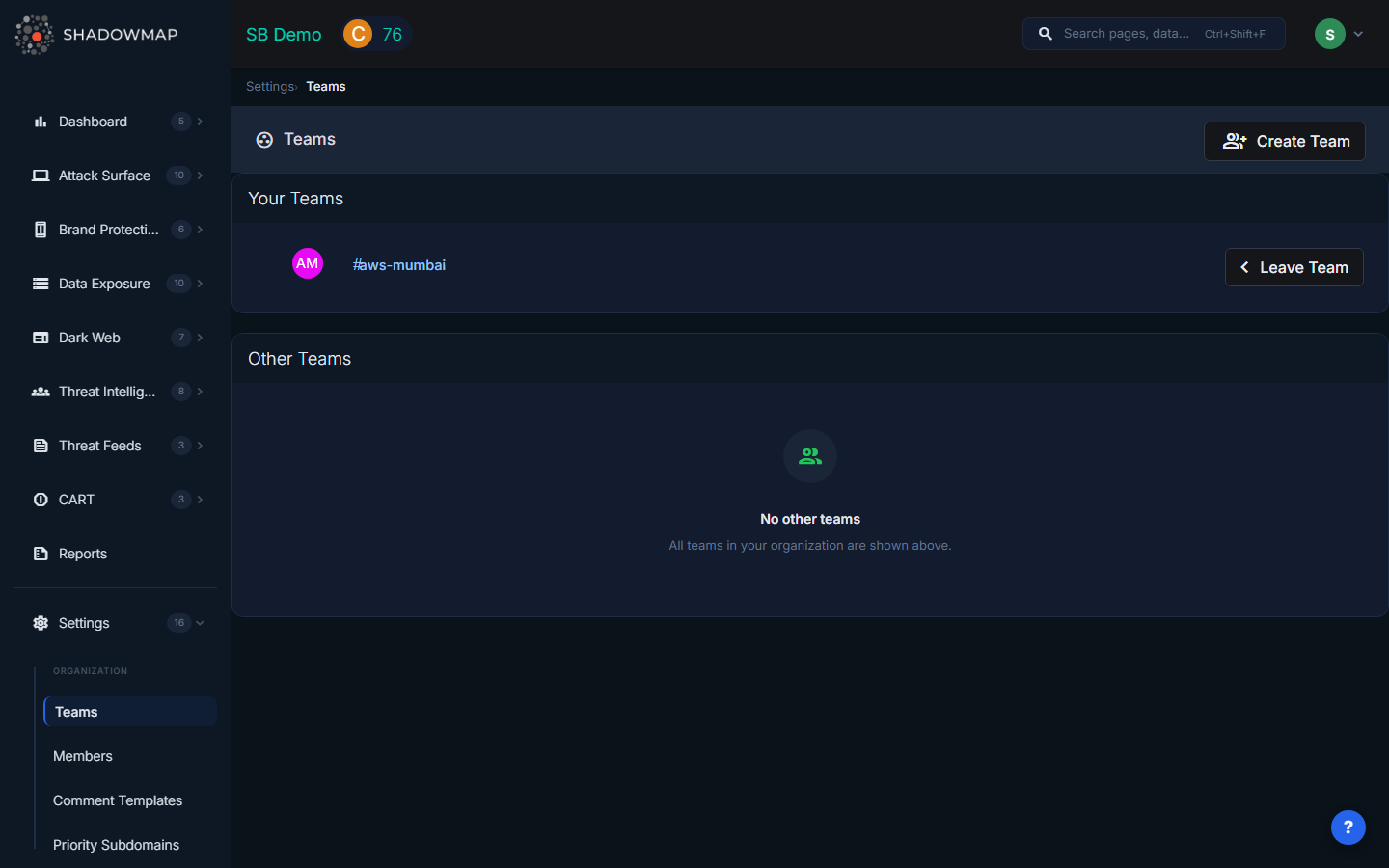Click the Shadowmap logo icon

coord(35,35)
